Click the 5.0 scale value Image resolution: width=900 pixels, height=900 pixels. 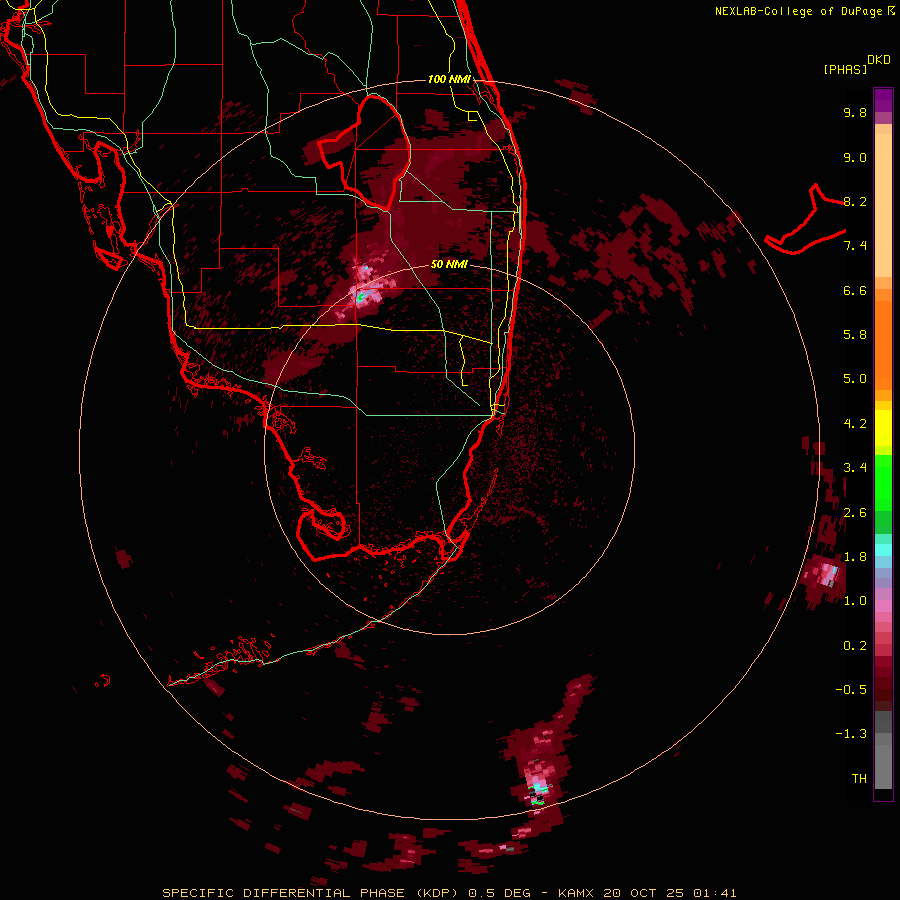(855, 379)
